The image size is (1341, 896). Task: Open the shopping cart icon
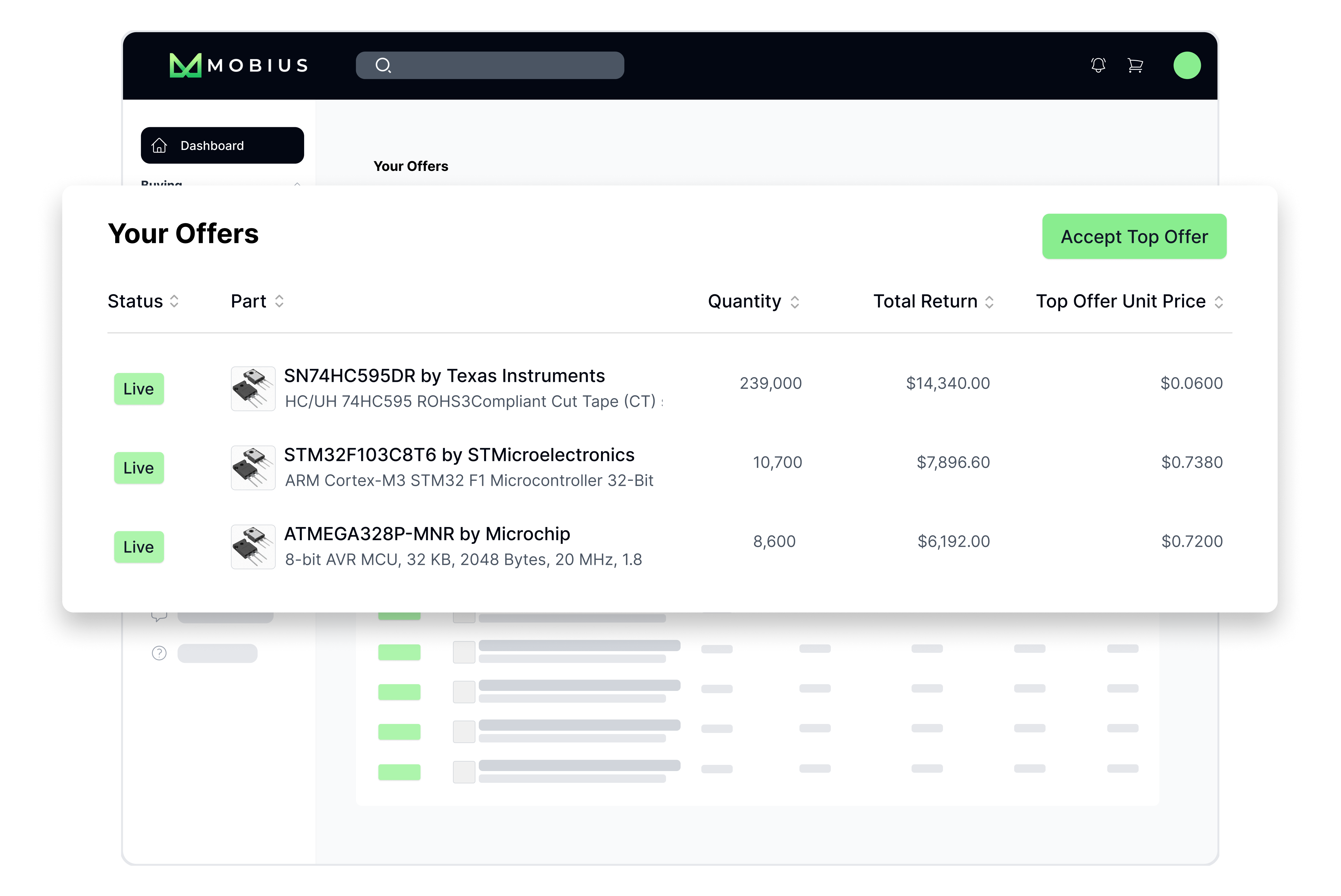click(x=1135, y=65)
